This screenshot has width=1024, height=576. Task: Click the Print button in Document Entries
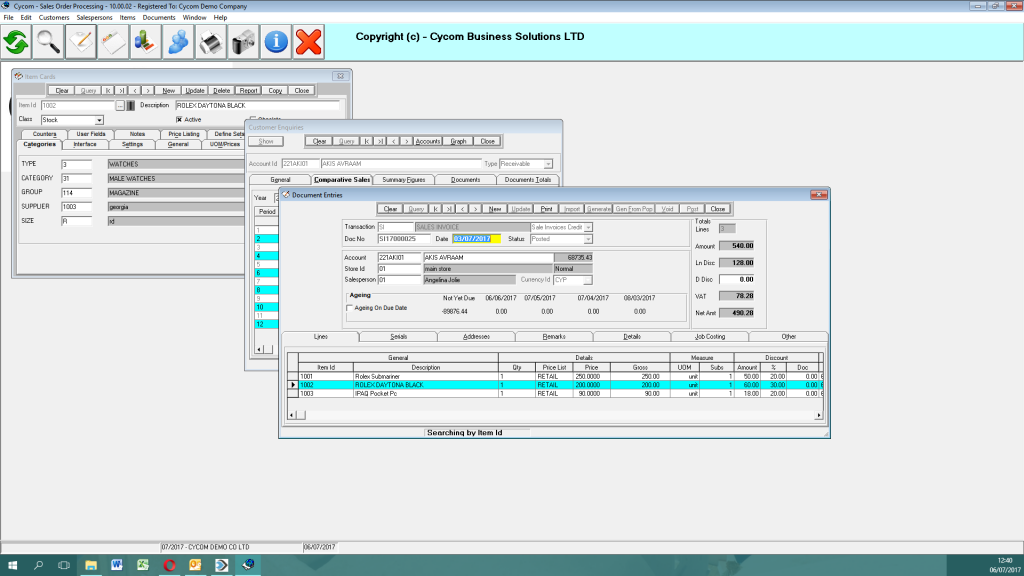point(547,209)
